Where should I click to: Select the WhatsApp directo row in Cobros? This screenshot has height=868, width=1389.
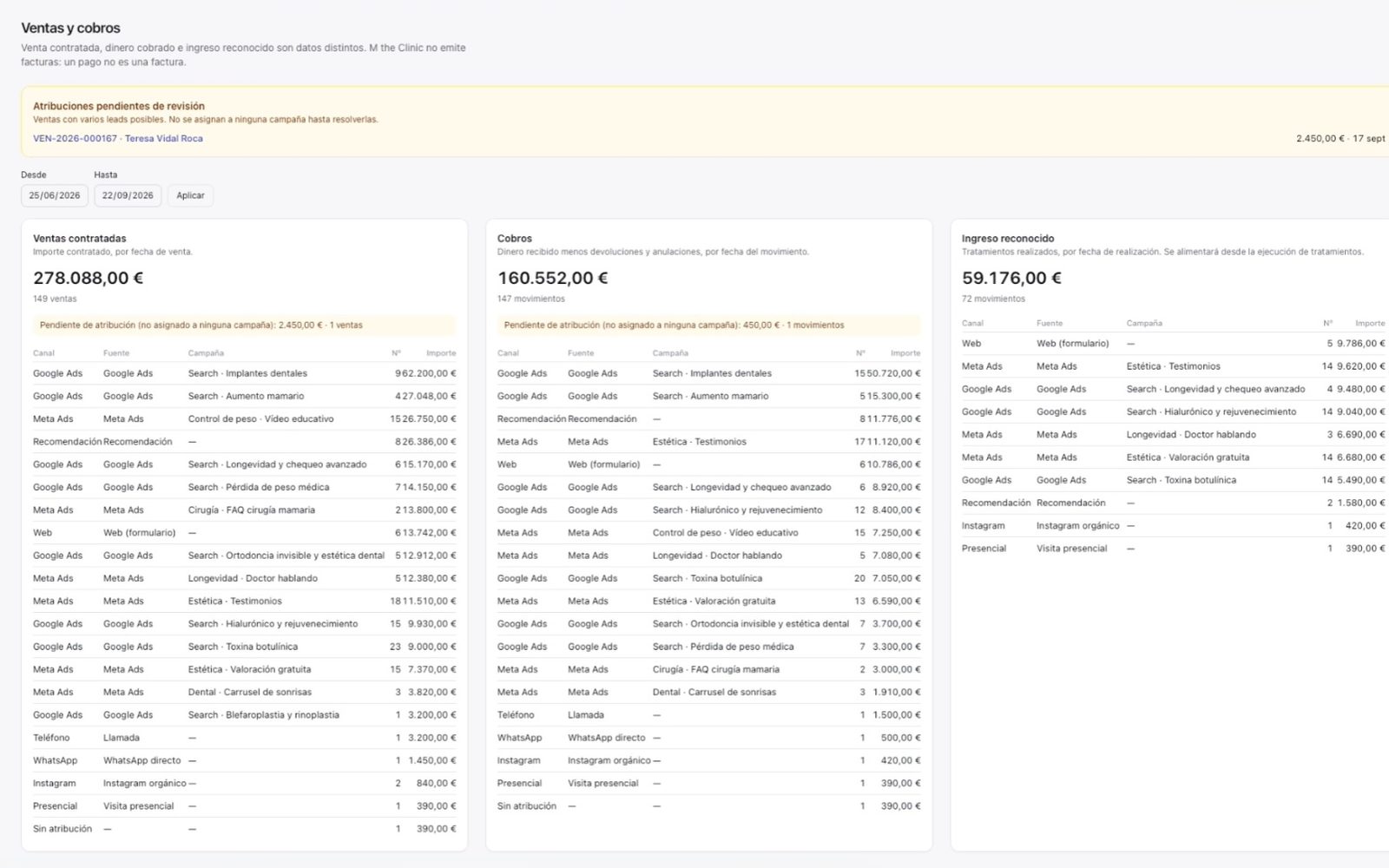[x=708, y=738]
